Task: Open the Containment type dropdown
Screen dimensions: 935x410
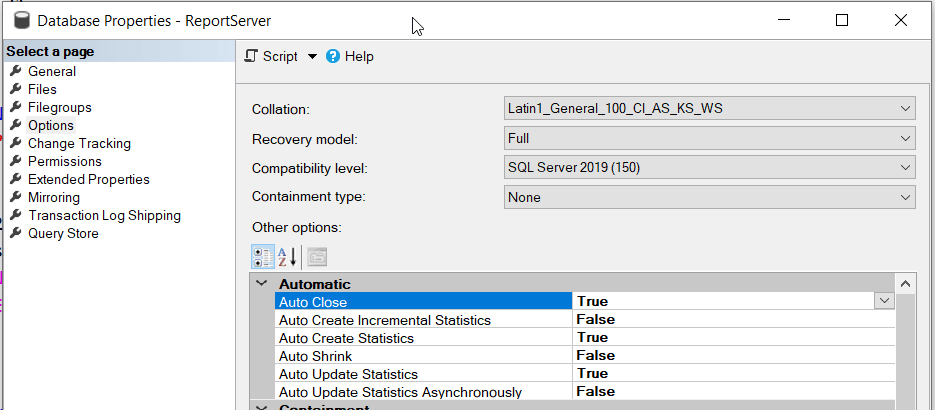Action: (710, 197)
